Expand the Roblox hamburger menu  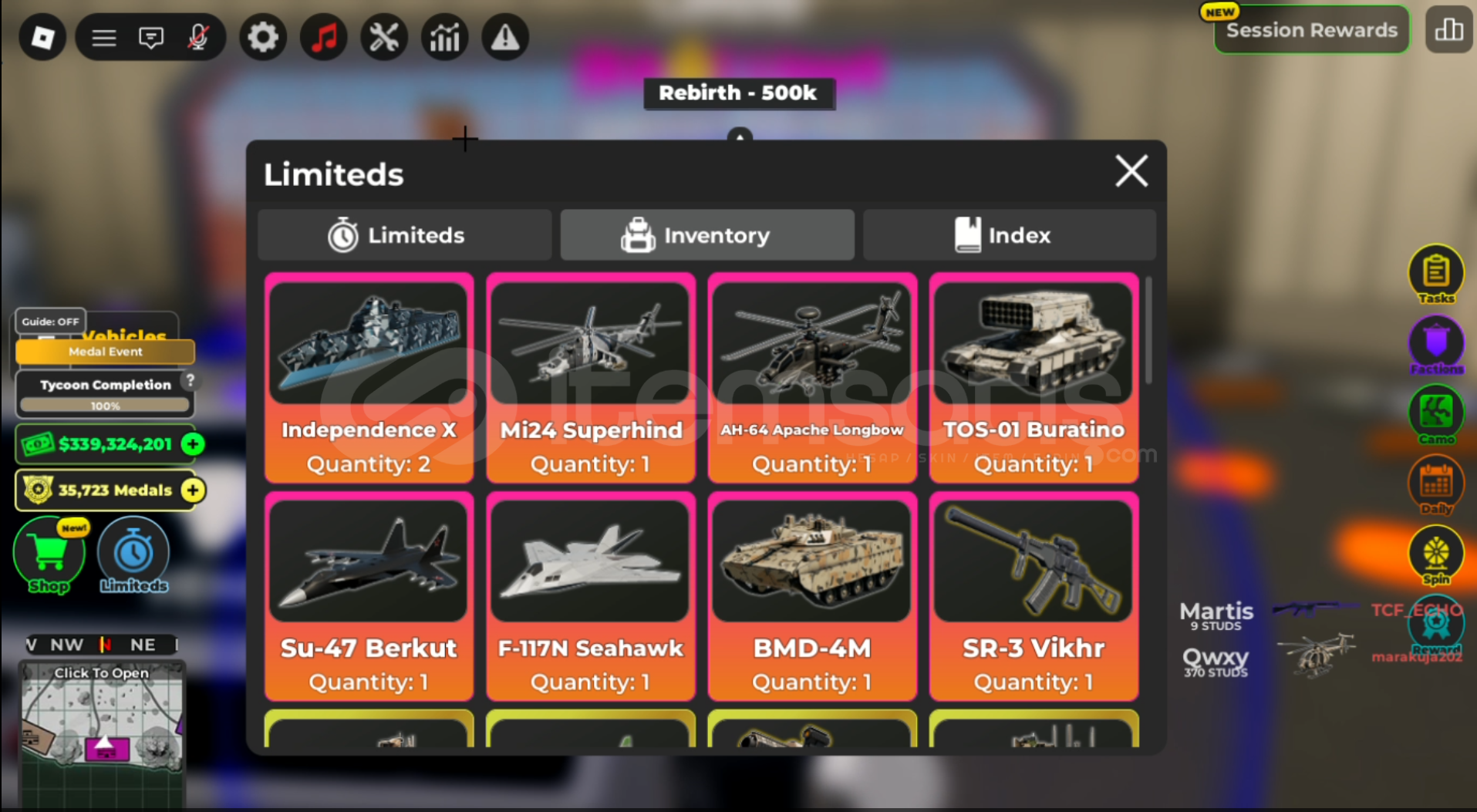[x=103, y=37]
